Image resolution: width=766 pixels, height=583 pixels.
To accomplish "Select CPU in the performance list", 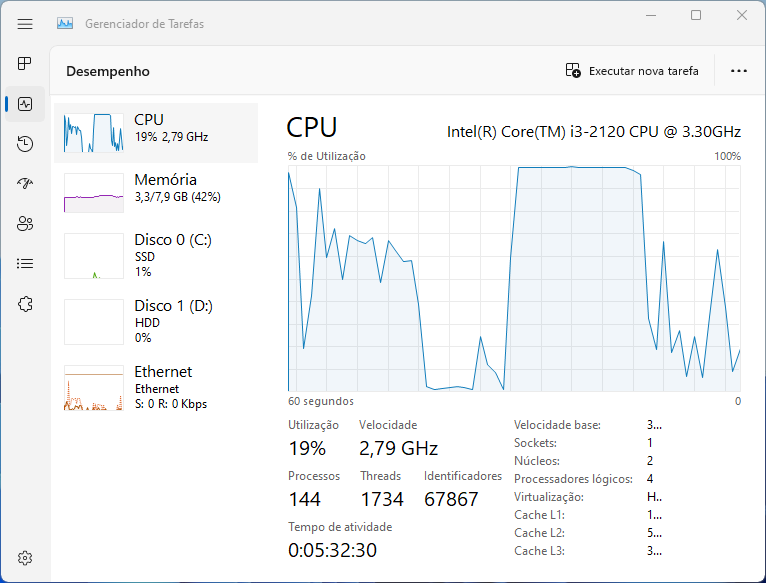I will point(156,133).
